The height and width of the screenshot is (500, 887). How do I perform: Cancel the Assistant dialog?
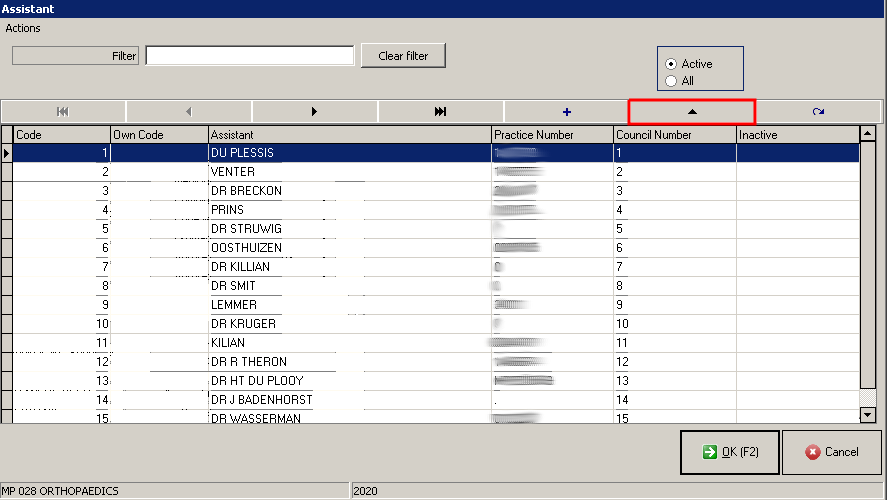[831, 452]
